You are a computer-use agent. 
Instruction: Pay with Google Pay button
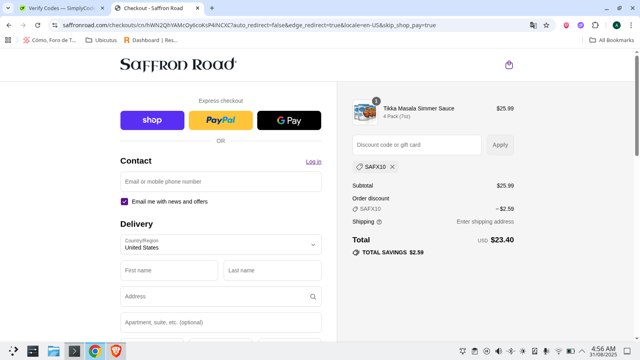289,120
